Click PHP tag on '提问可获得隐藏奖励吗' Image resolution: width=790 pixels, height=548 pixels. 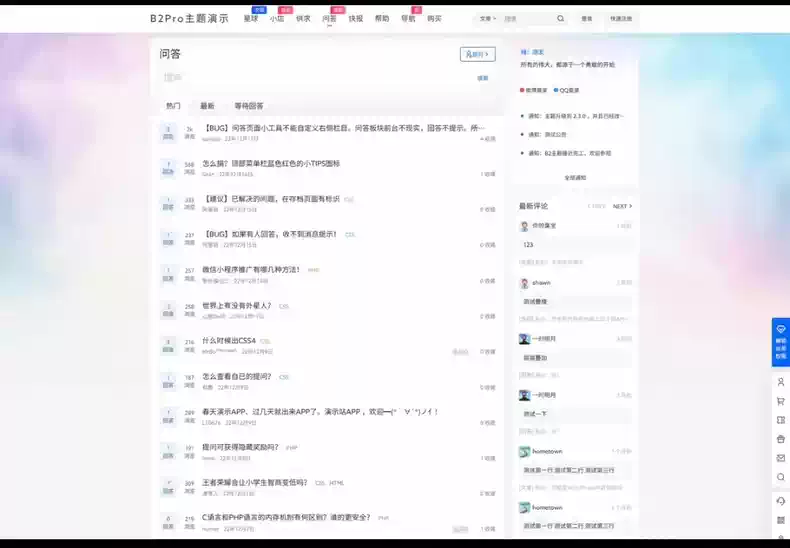point(291,448)
